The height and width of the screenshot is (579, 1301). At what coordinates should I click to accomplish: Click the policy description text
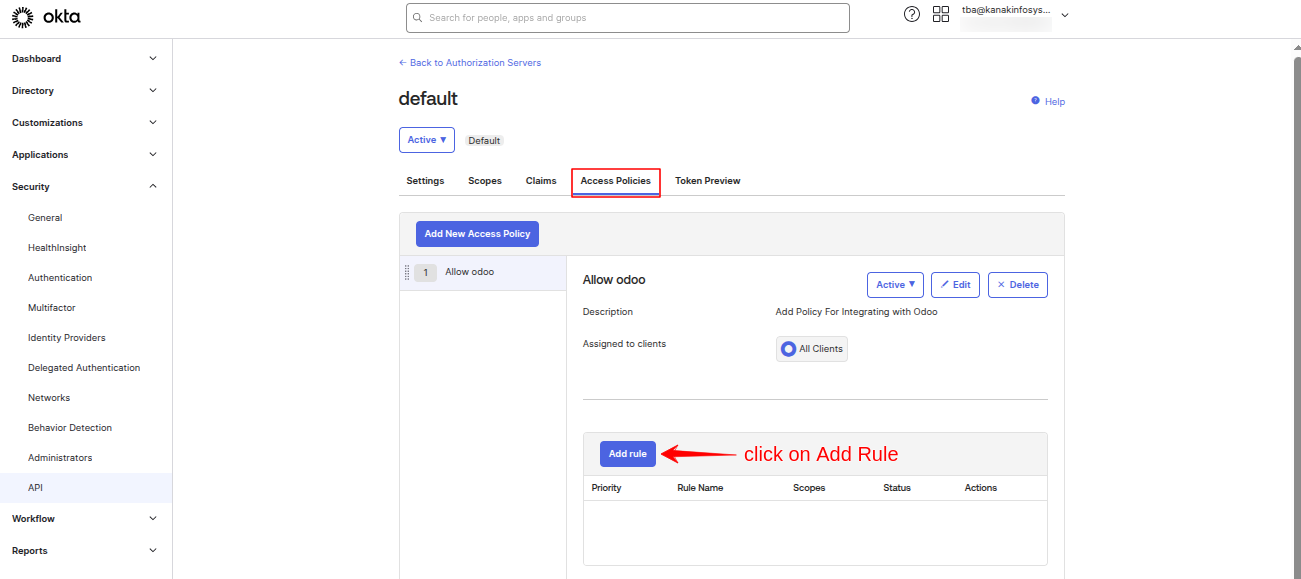(856, 312)
